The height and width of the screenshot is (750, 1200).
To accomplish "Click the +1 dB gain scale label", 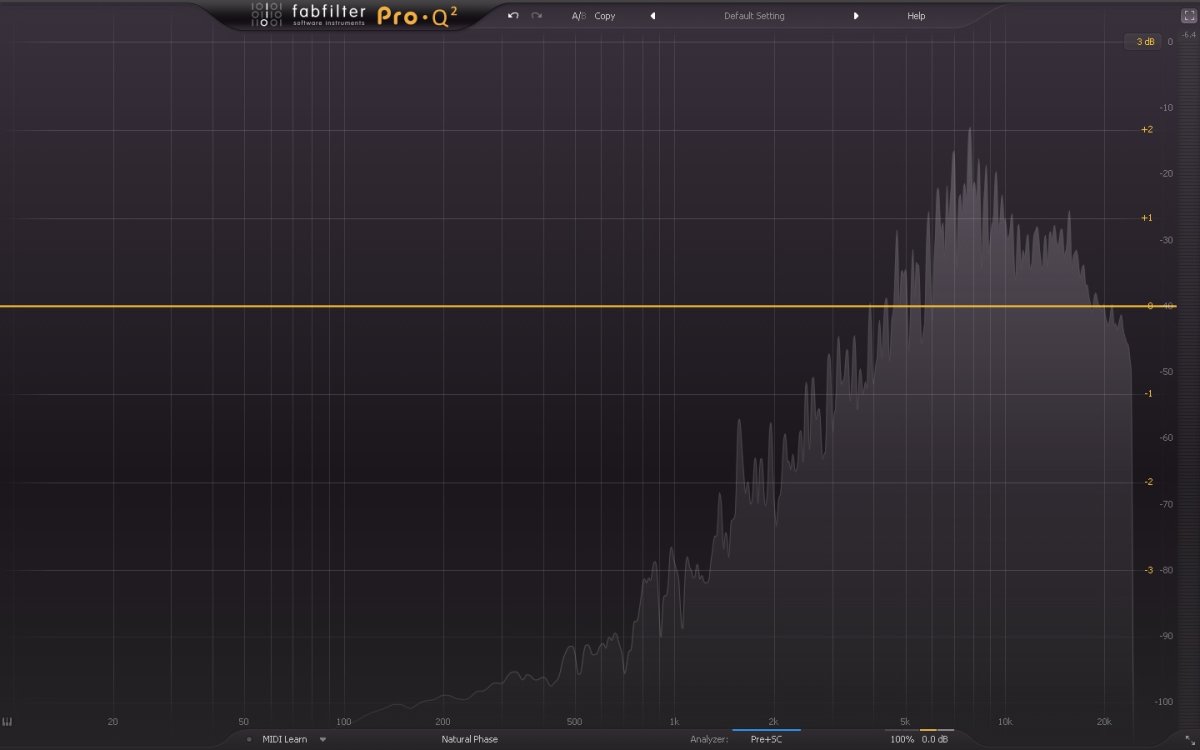I will 1147,218.
